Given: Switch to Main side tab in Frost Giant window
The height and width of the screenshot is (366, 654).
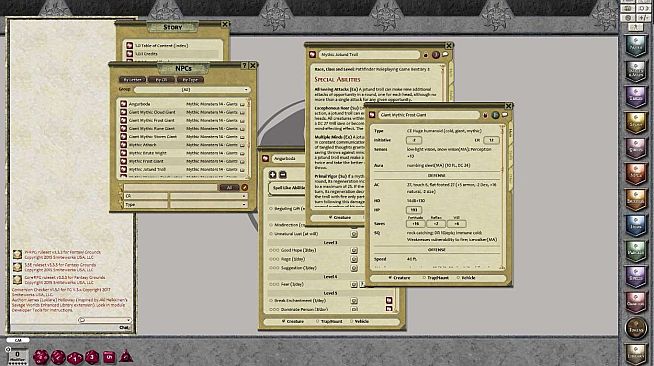Looking at the screenshot, I should point(510,133).
